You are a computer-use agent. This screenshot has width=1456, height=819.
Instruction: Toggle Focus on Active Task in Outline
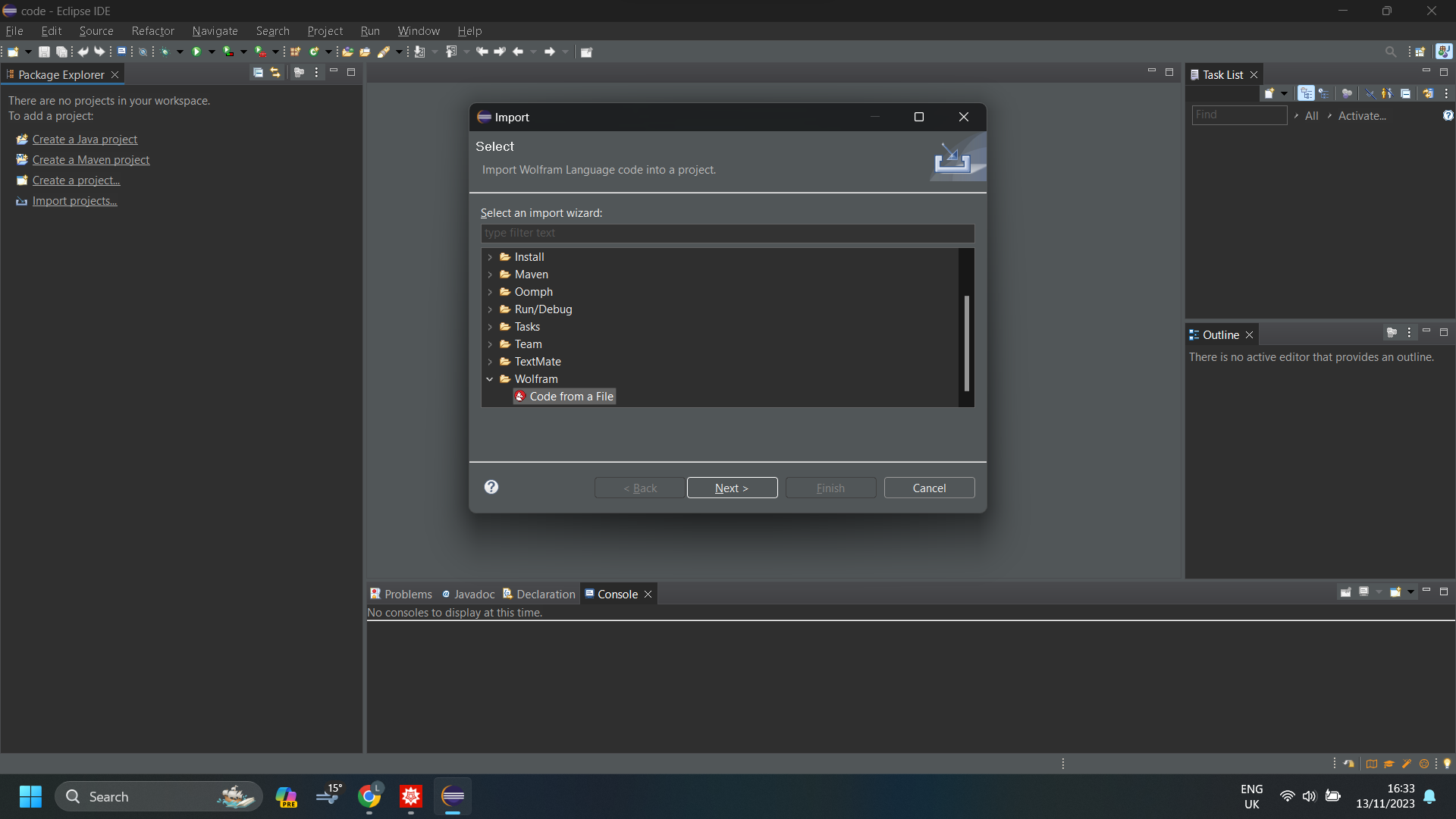pyautogui.click(x=1392, y=333)
